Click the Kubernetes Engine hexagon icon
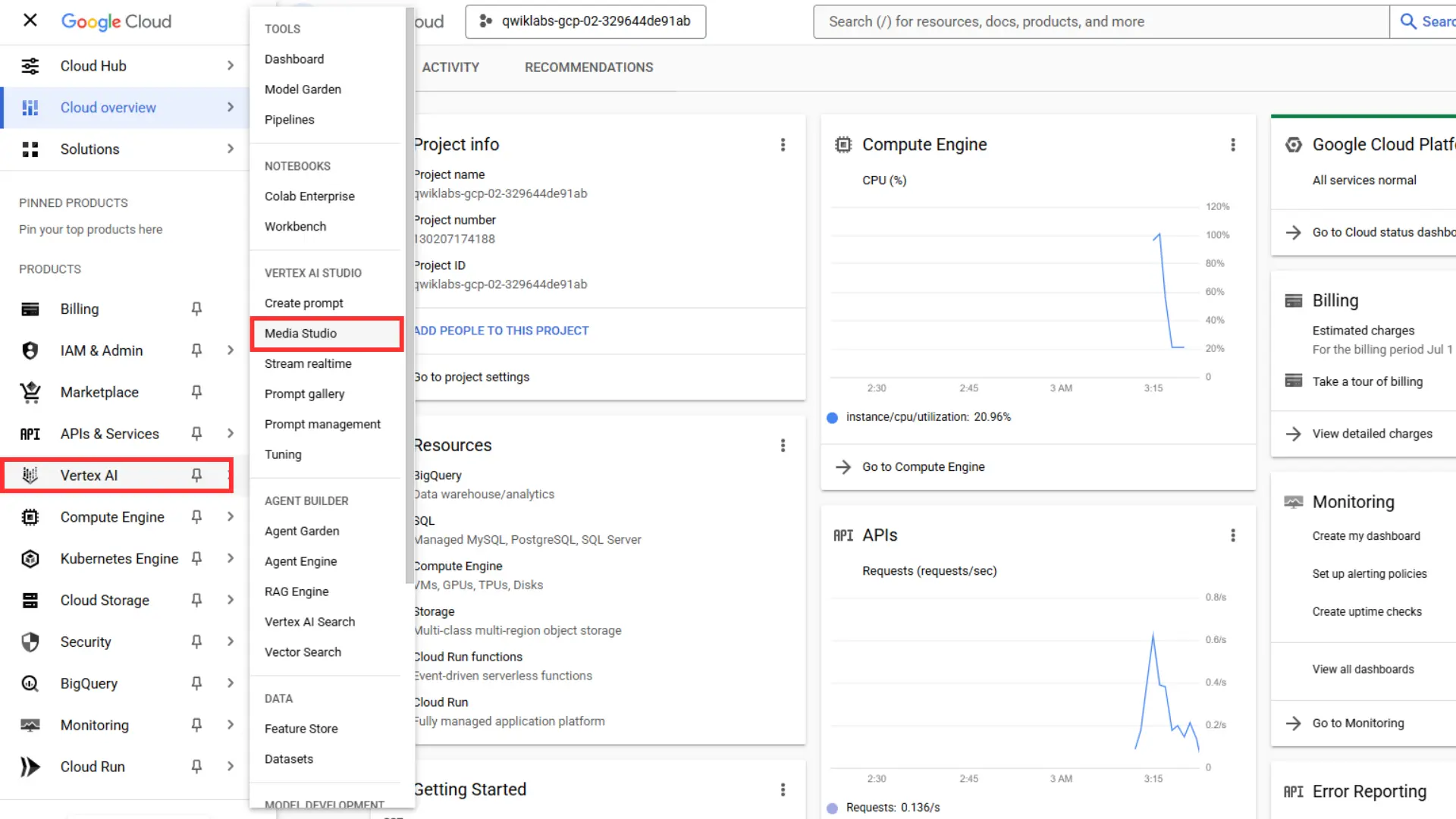This screenshot has width=1456, height=819. pos(30,559)
